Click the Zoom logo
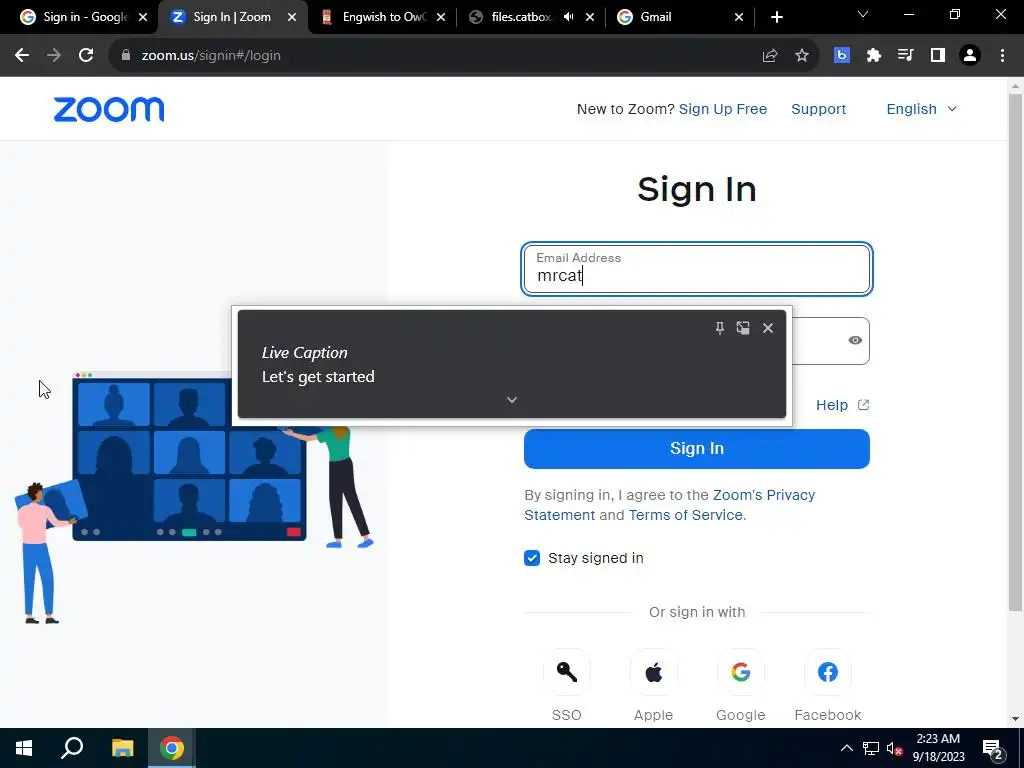Screen dimensions: 1024x768 [x=108, y=109]
